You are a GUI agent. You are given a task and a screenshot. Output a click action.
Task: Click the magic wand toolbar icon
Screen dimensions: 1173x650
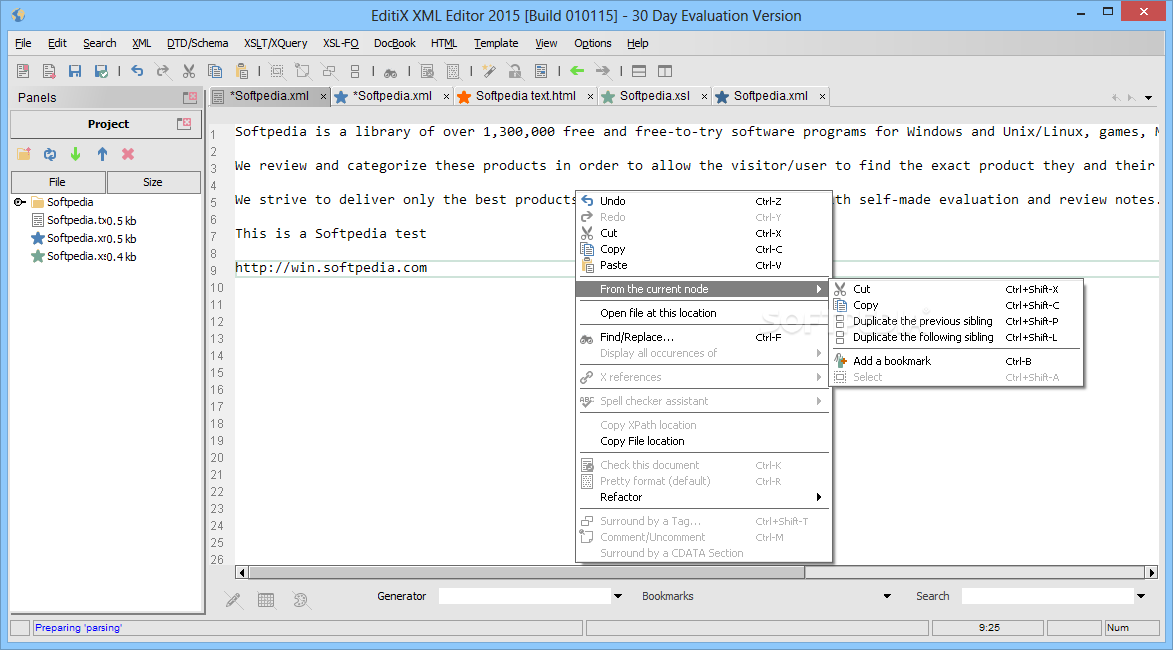[489, 71]
